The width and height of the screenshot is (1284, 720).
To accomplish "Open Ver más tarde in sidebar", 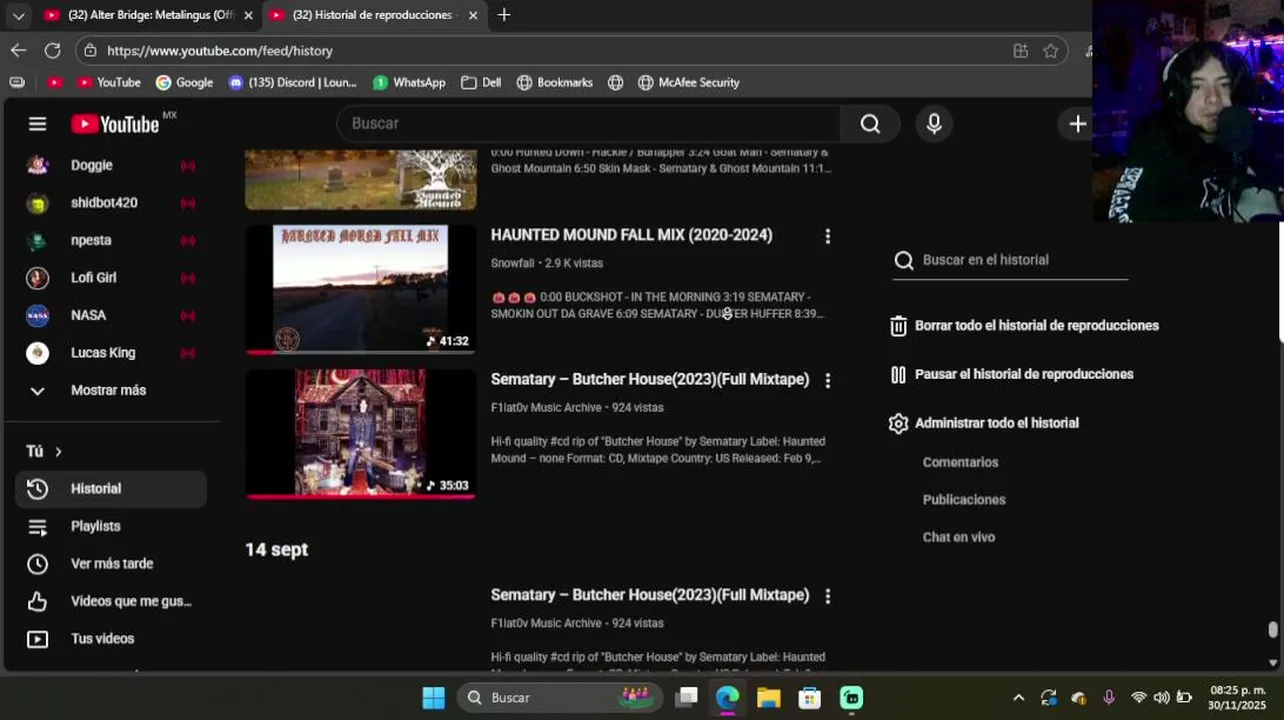I will pos(111,563).
